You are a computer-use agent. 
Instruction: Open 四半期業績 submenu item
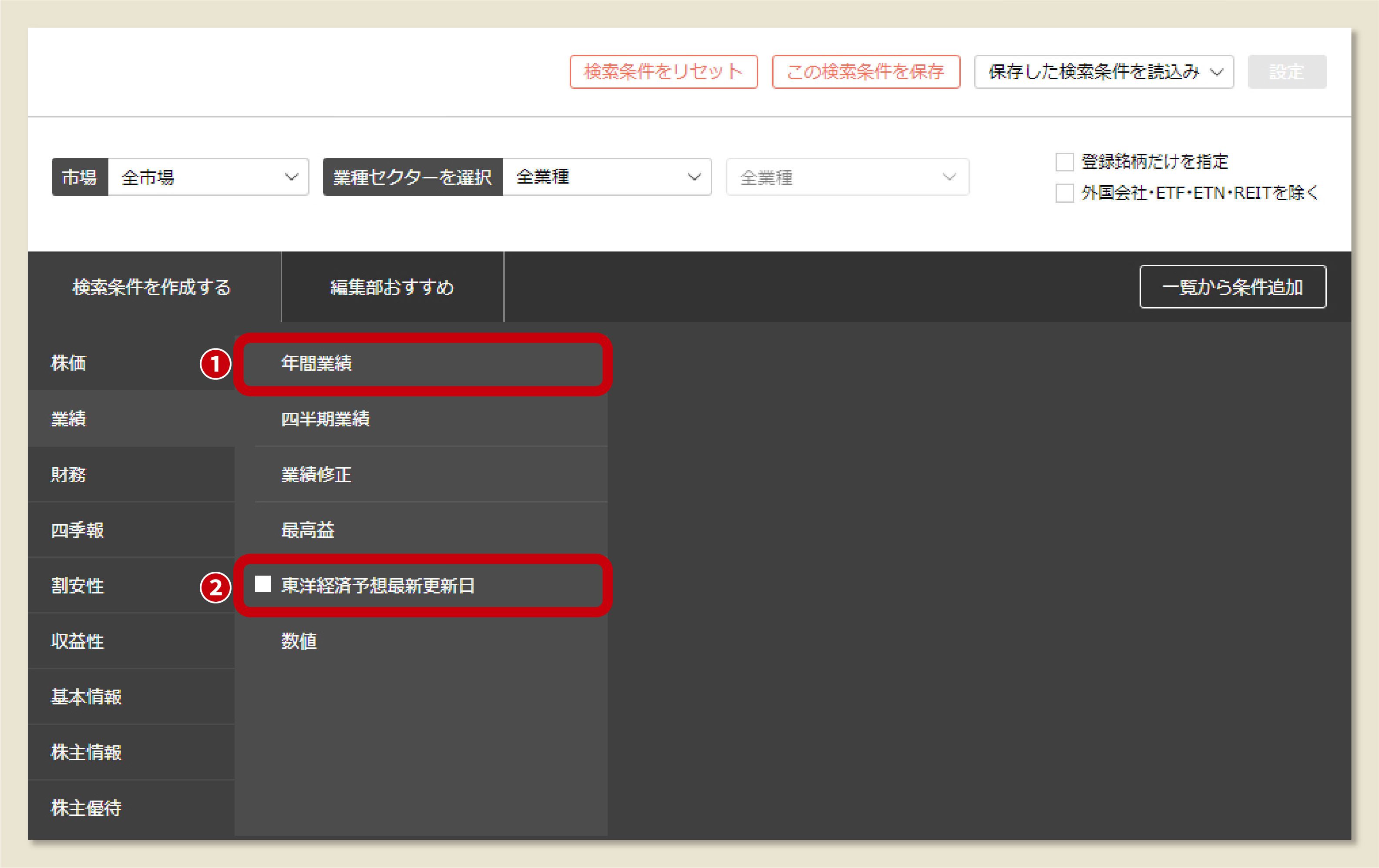tap(431, 419)
